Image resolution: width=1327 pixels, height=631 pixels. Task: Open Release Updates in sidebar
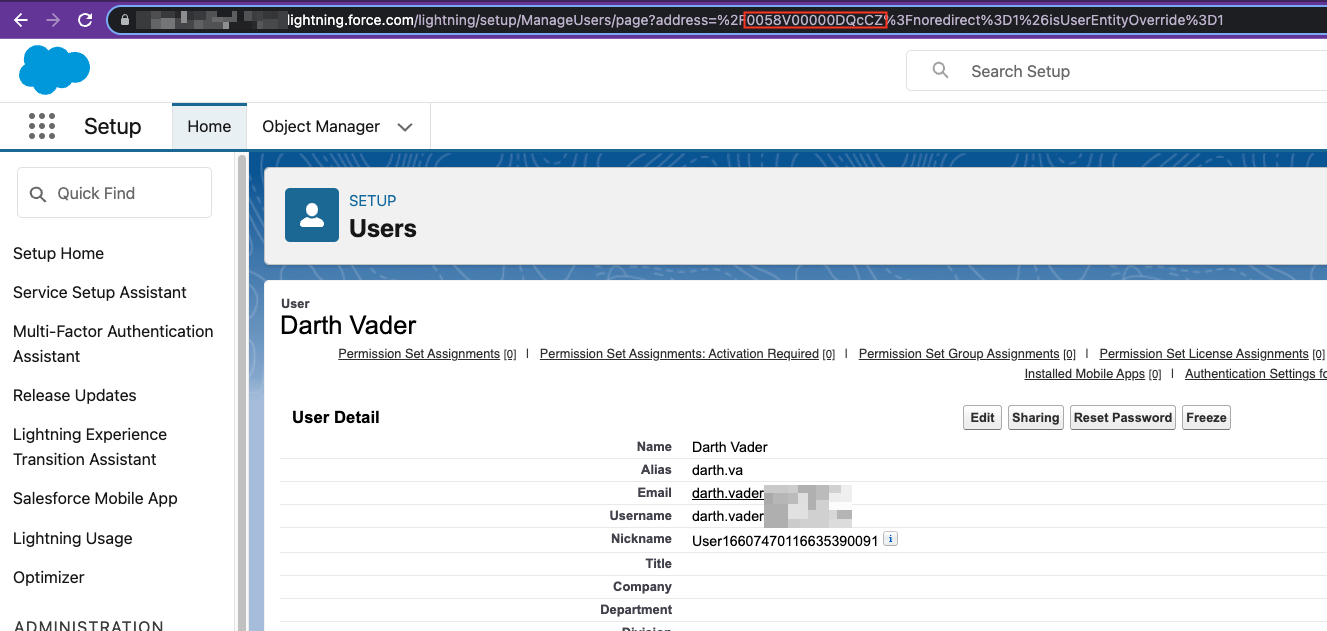pyautogui.click(x=75, y=395)
